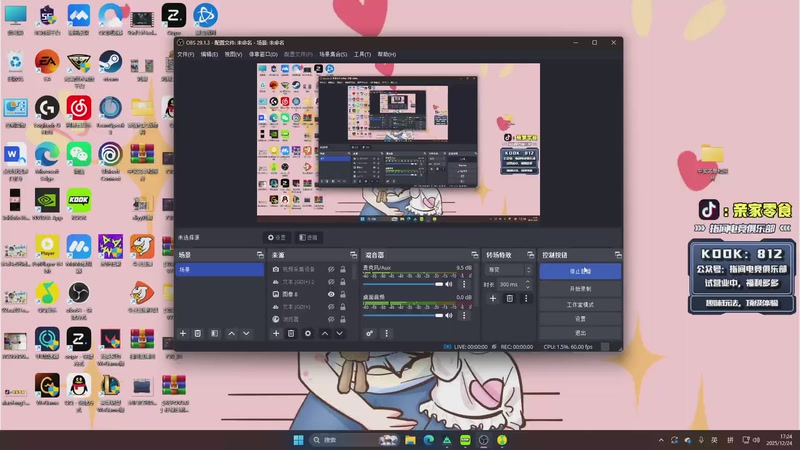Viewport: 800px width, 450px height.
Task: Remove selected scene with the trash icon
Action: point(197,333)
